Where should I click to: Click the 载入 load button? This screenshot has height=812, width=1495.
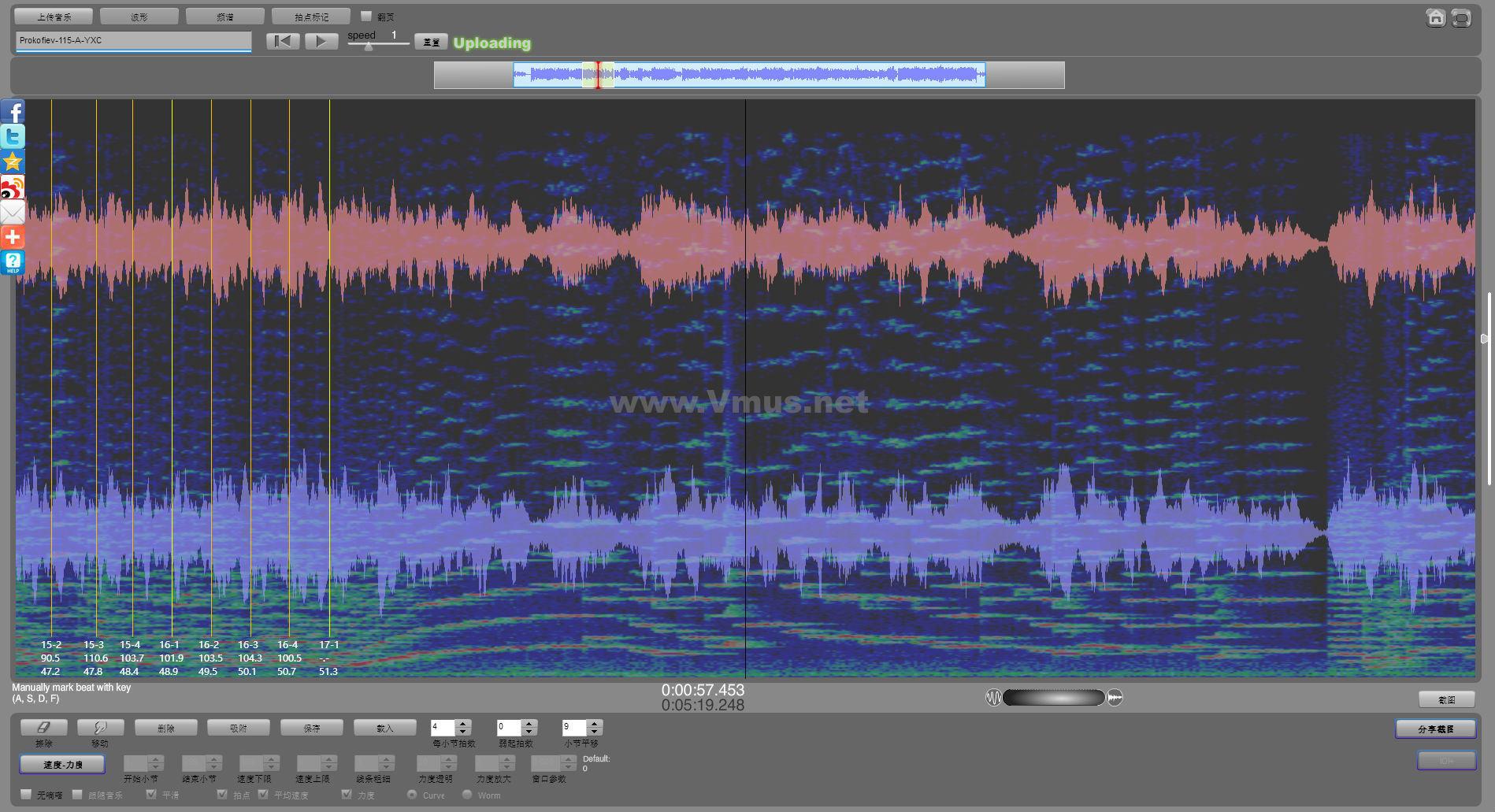pos(384,728)
